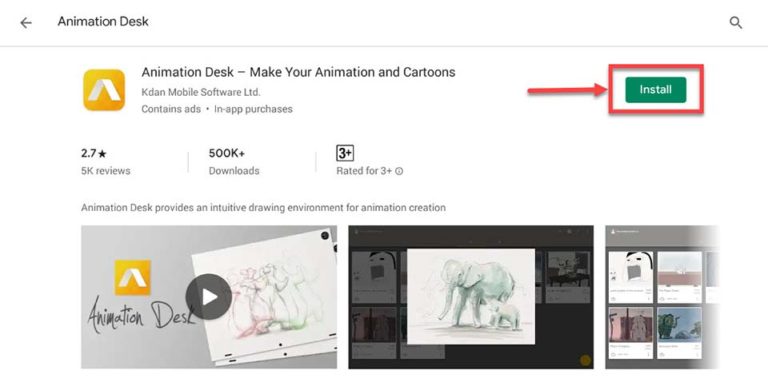This screenshot has width=768, height=378.
Task: Click the Rated for 3+ text
Action: (364, 171)
